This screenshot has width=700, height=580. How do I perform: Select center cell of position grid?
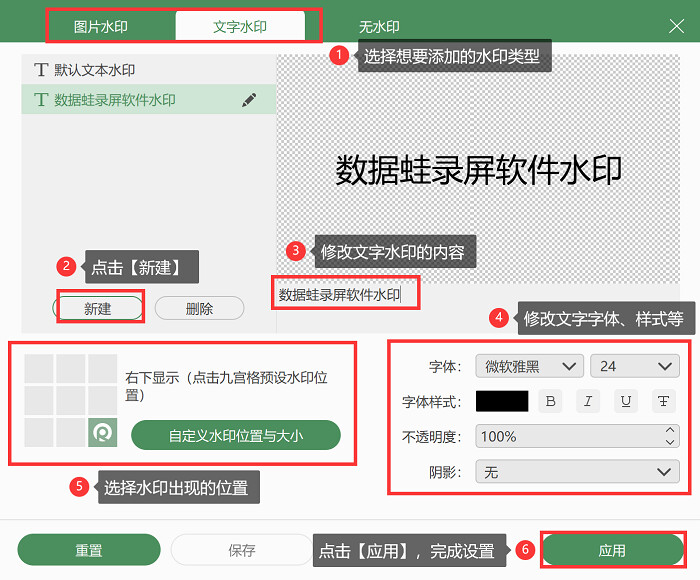[71, 401]
